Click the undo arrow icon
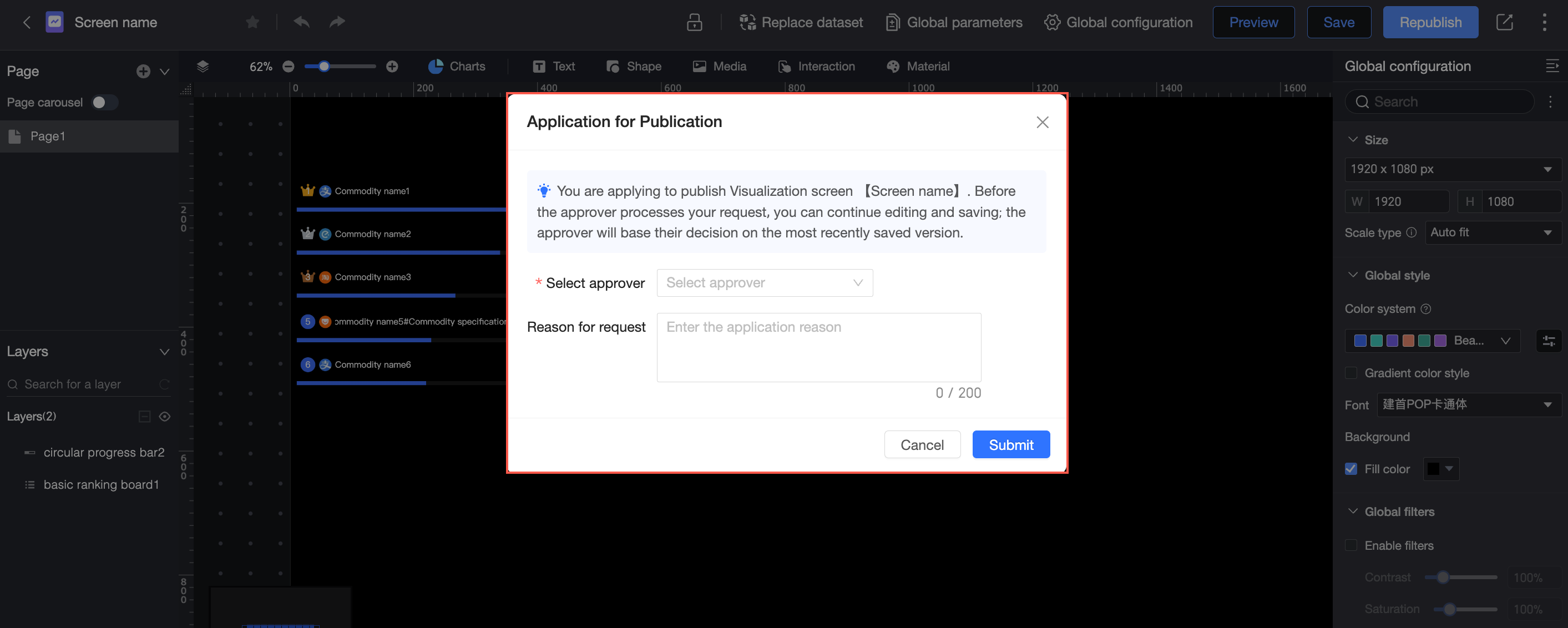This screenshot has width=1568, height=628. click(x=301, y=23)
